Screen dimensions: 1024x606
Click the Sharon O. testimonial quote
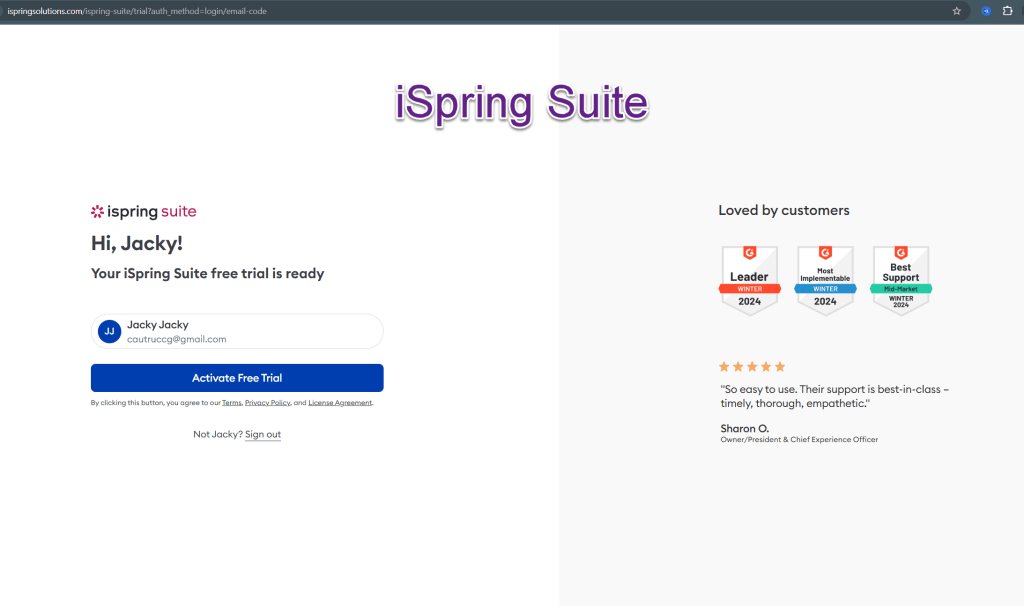pos(835,395)
